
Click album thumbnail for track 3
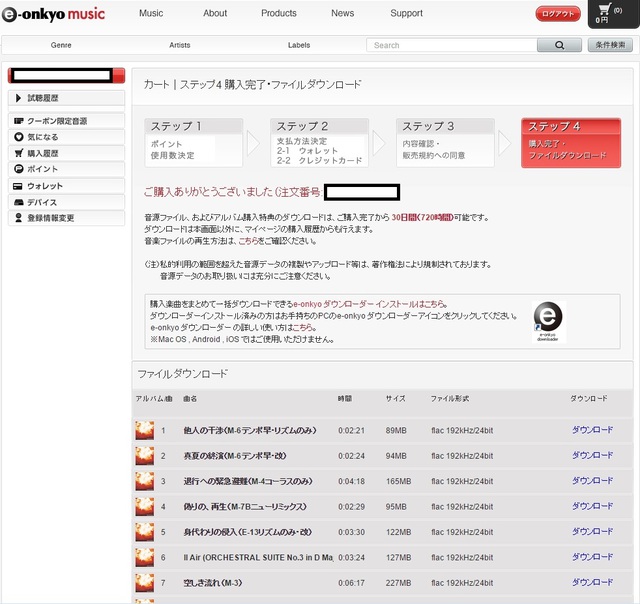click(145, 481)
